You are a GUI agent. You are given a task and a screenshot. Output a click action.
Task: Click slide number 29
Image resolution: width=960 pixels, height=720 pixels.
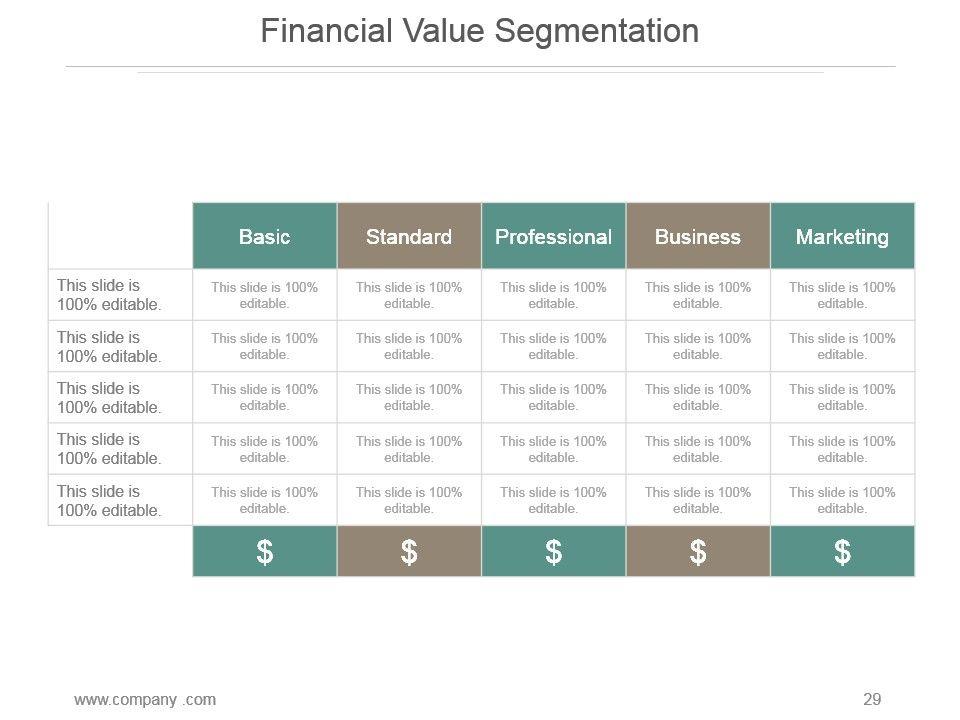pyautogui.click(x=872, y=699)
